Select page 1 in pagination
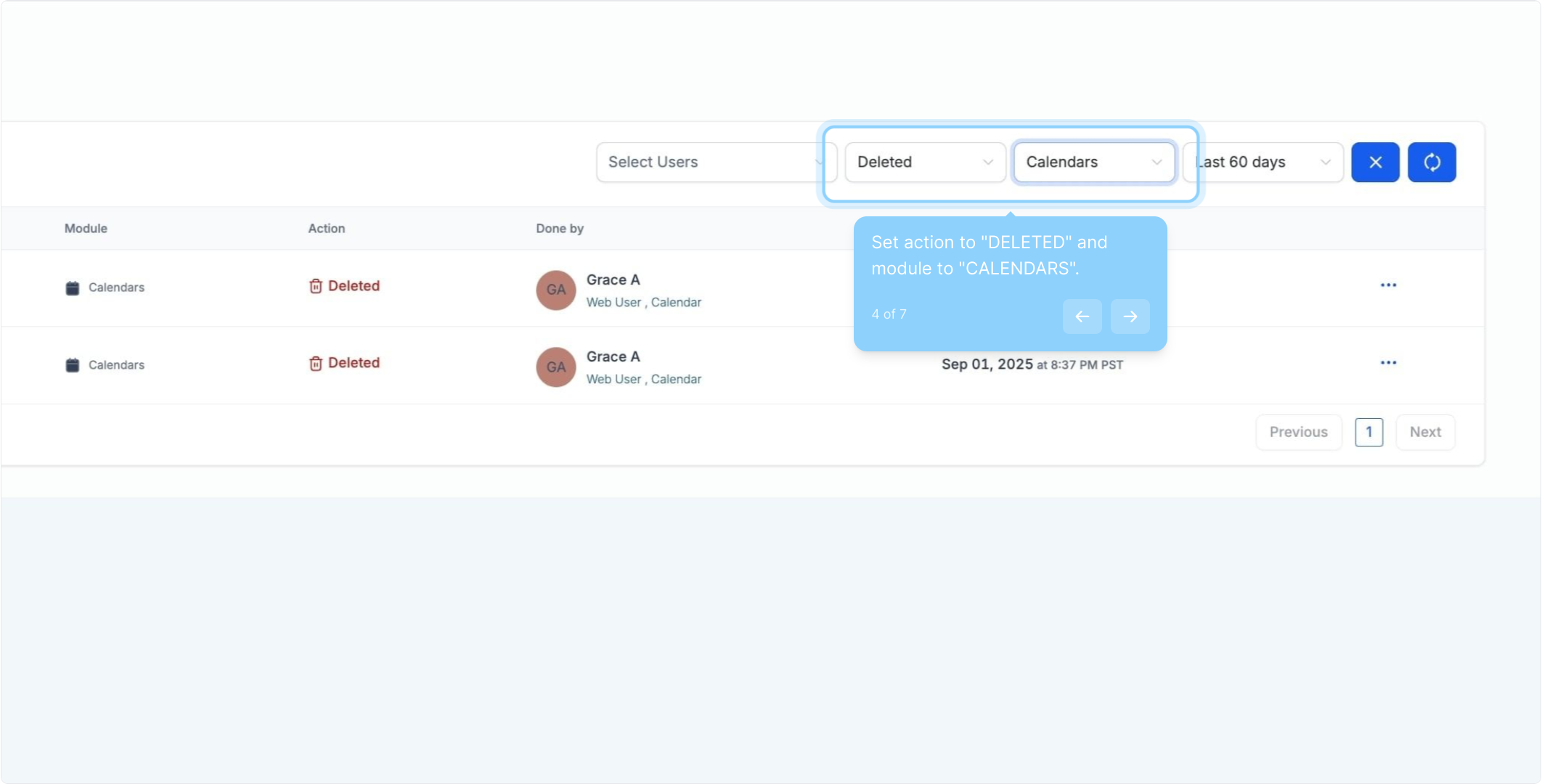 1368,432
